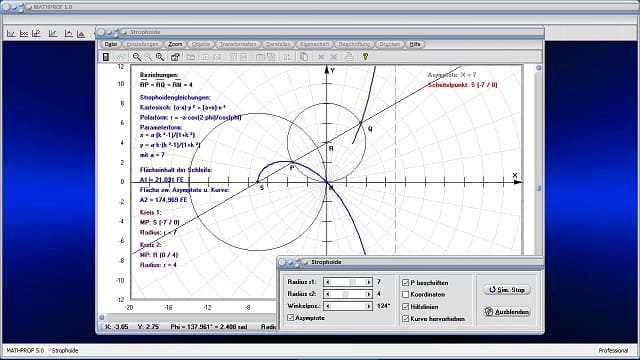Uncheck the P beschriften checkbox
Image resolution: width=640 pixels, height=360 pixels.
[x=405, y=282]
